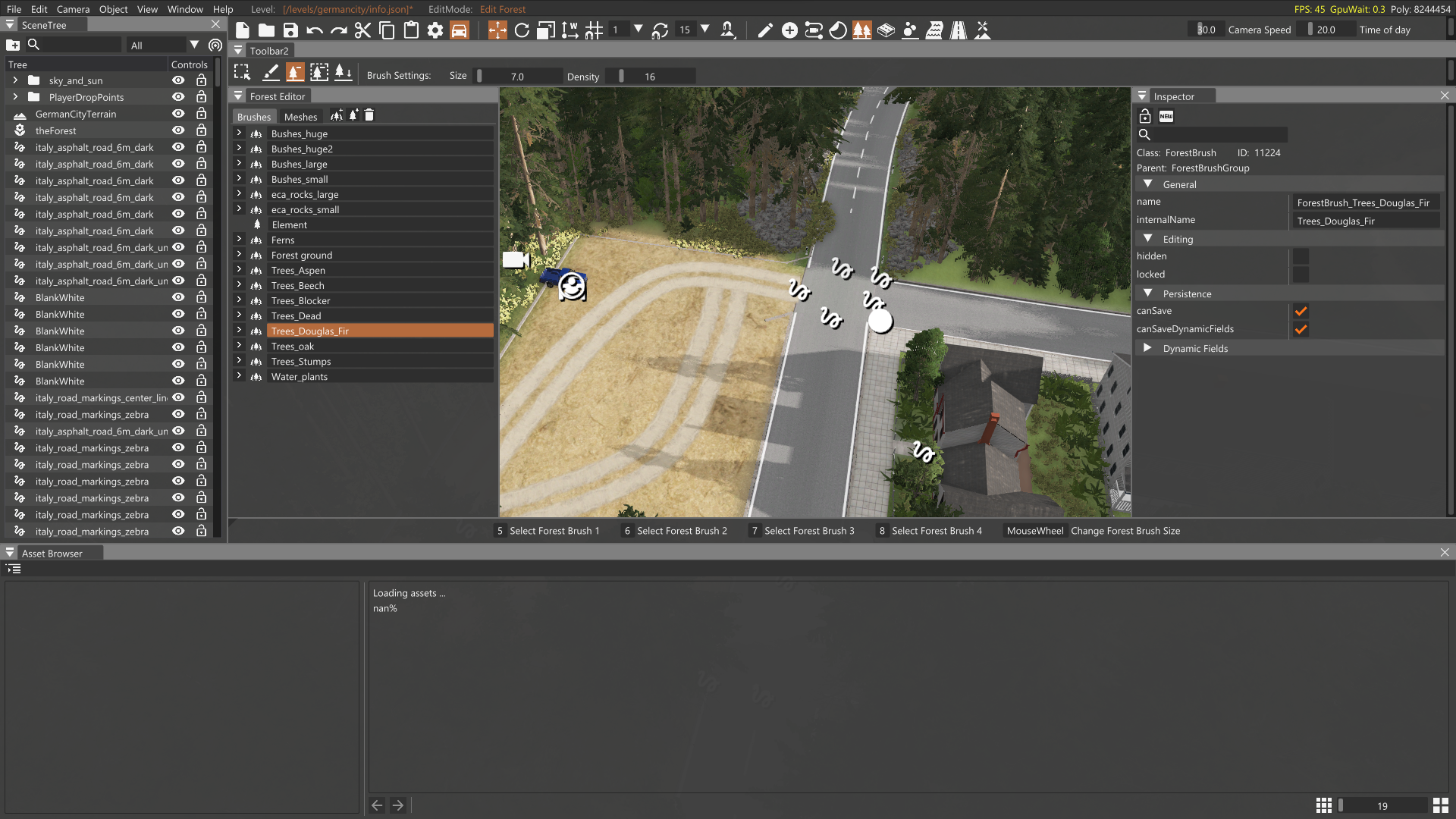Viewport: 1456px width, 819px height.
Task: Undo the last action
Action: 315,30
